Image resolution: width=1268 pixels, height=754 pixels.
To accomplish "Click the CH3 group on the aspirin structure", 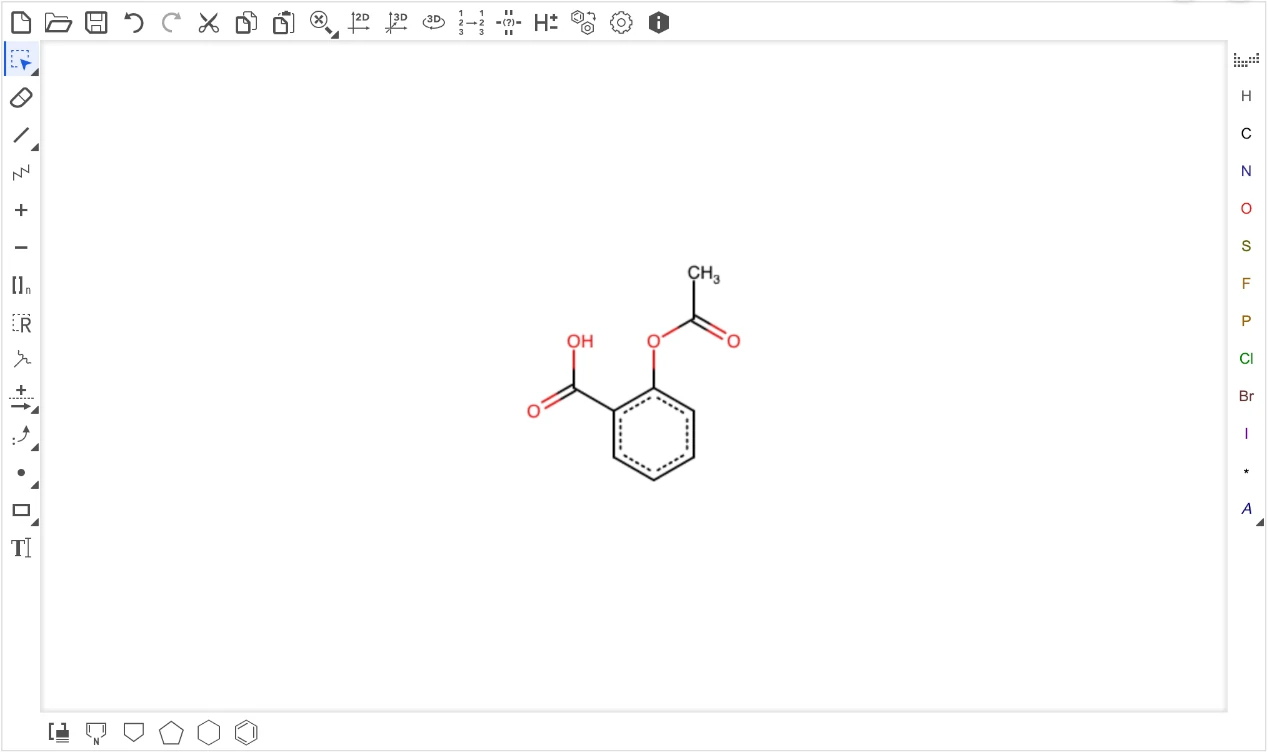I will 703,272.
